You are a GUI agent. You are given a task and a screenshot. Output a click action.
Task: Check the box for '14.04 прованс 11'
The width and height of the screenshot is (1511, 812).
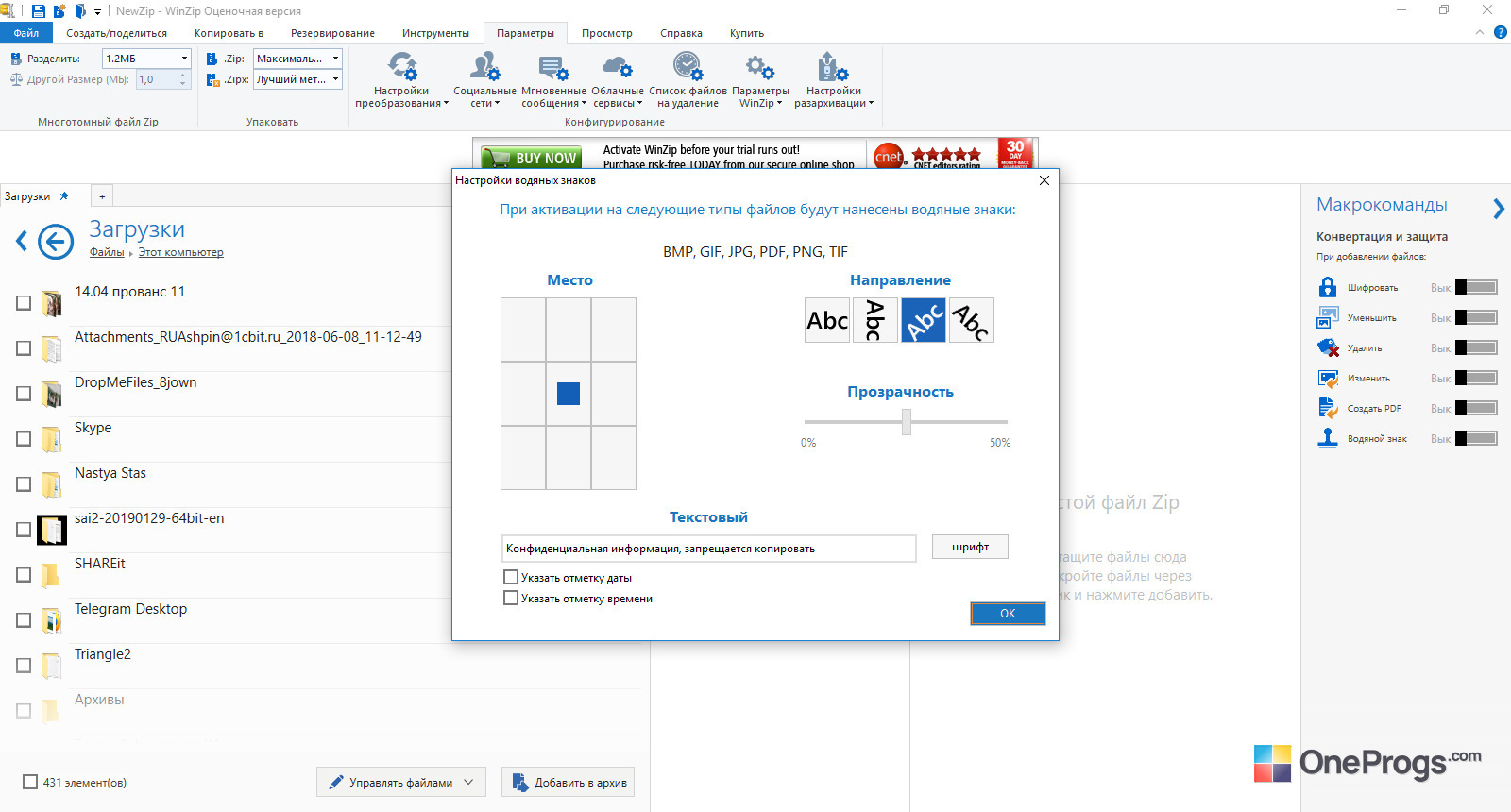point(24,303)
